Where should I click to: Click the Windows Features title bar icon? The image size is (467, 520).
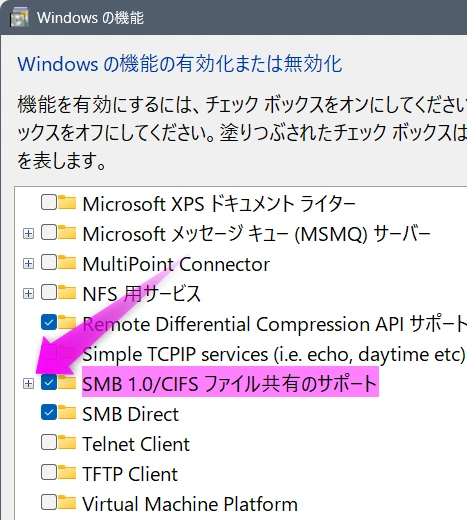(x=19, y=17)
